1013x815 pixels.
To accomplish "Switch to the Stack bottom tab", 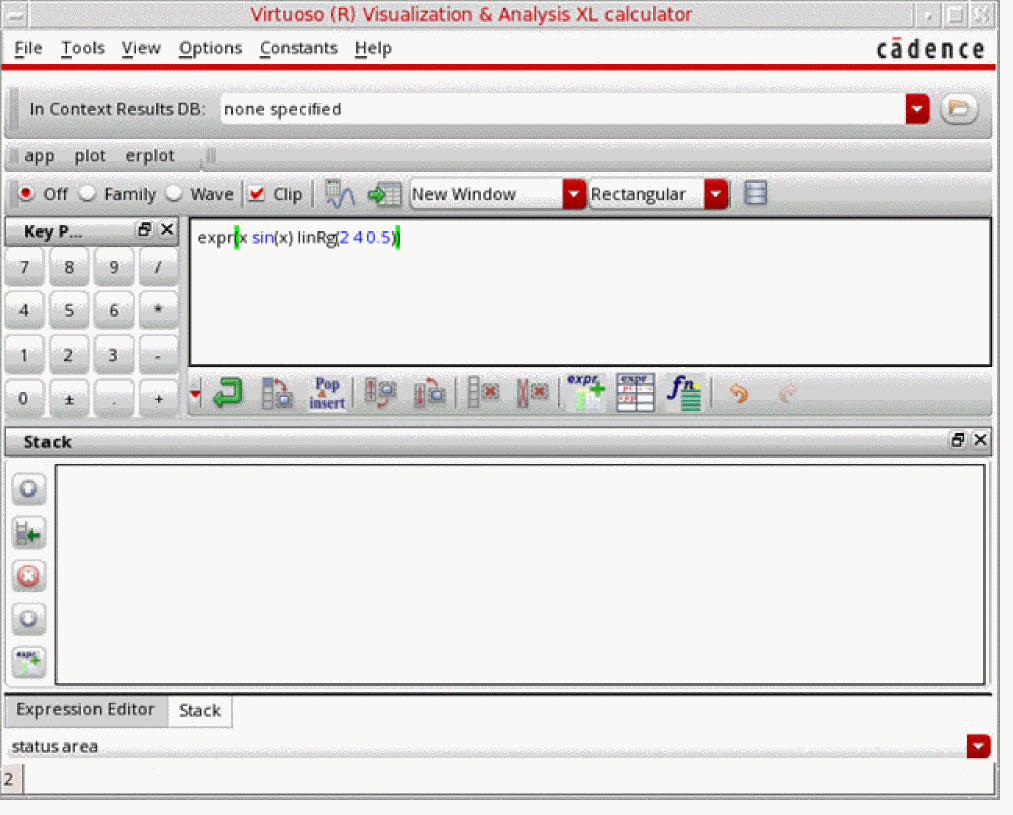I will [x=200, y=710].
